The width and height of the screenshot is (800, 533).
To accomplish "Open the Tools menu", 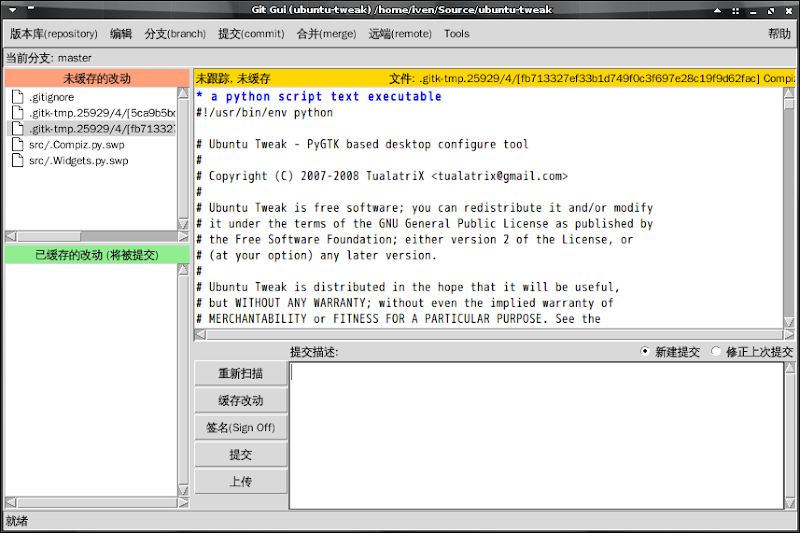I will [x=457, y=34].
